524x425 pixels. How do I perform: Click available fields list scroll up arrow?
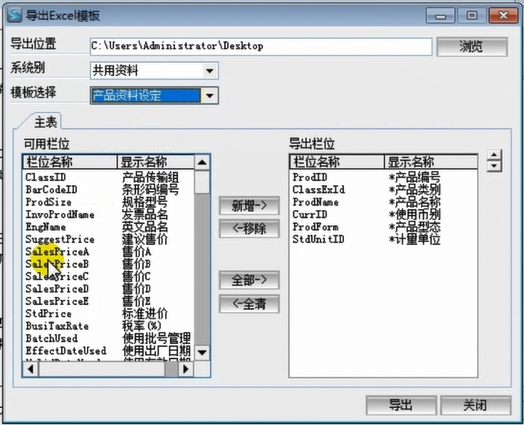(x=202, y=162)
